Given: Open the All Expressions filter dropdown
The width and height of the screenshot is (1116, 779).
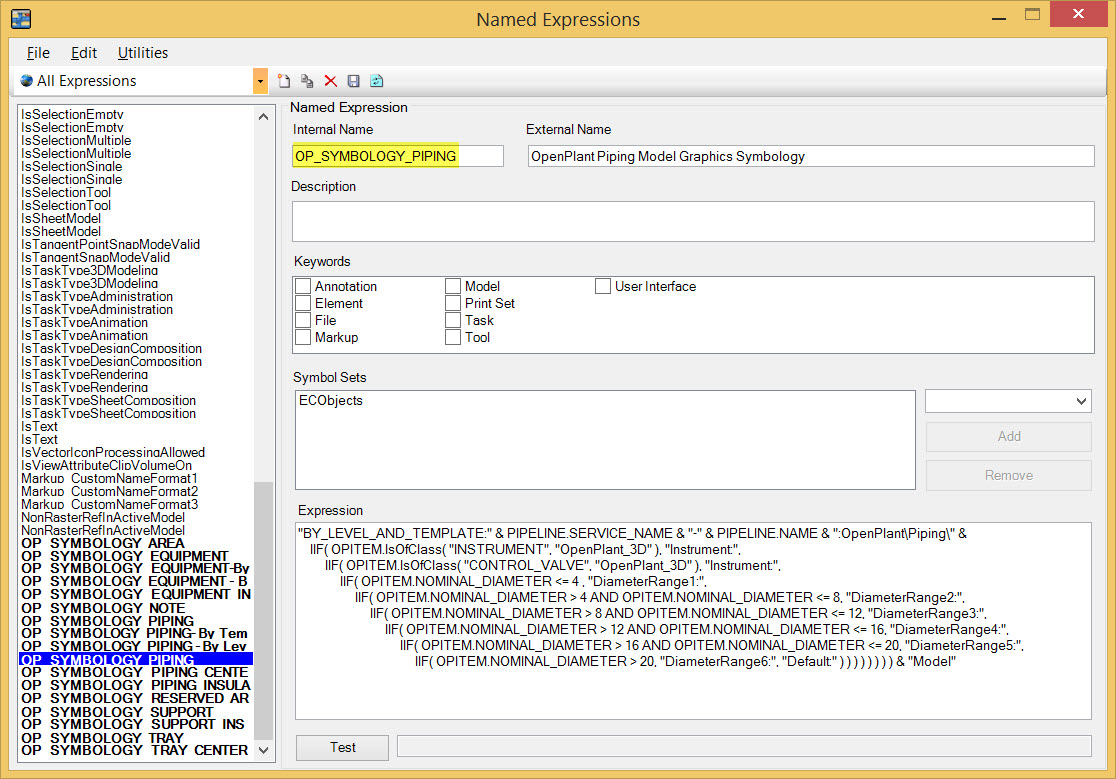Looking at the screenshot, I should [x=260, y=81].
